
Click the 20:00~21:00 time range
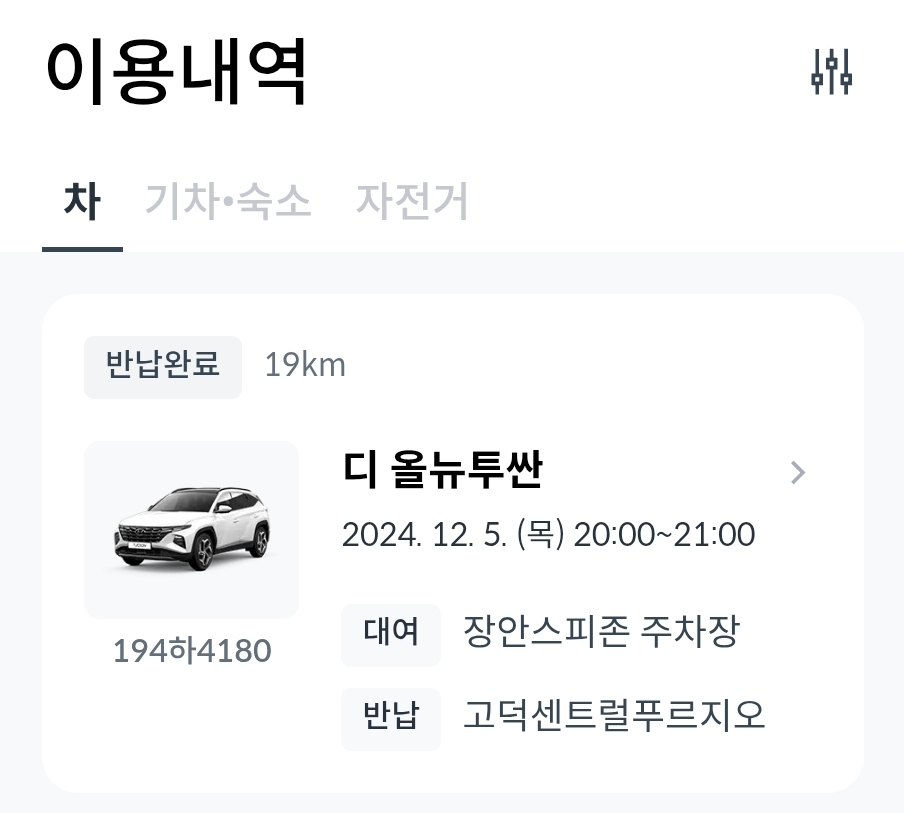[664, 534]
